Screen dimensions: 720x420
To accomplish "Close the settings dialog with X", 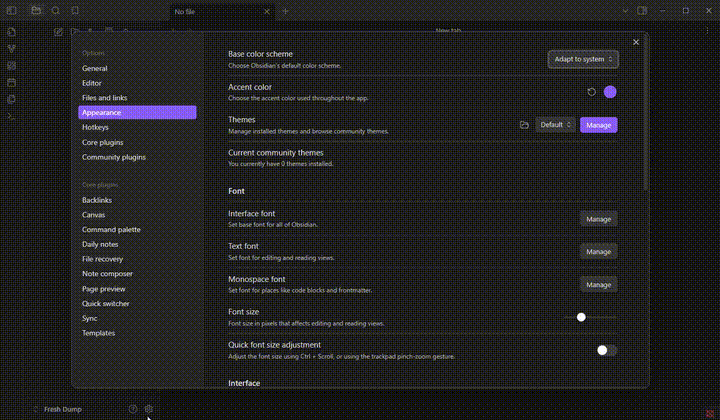I will click(x=636, y=42).
